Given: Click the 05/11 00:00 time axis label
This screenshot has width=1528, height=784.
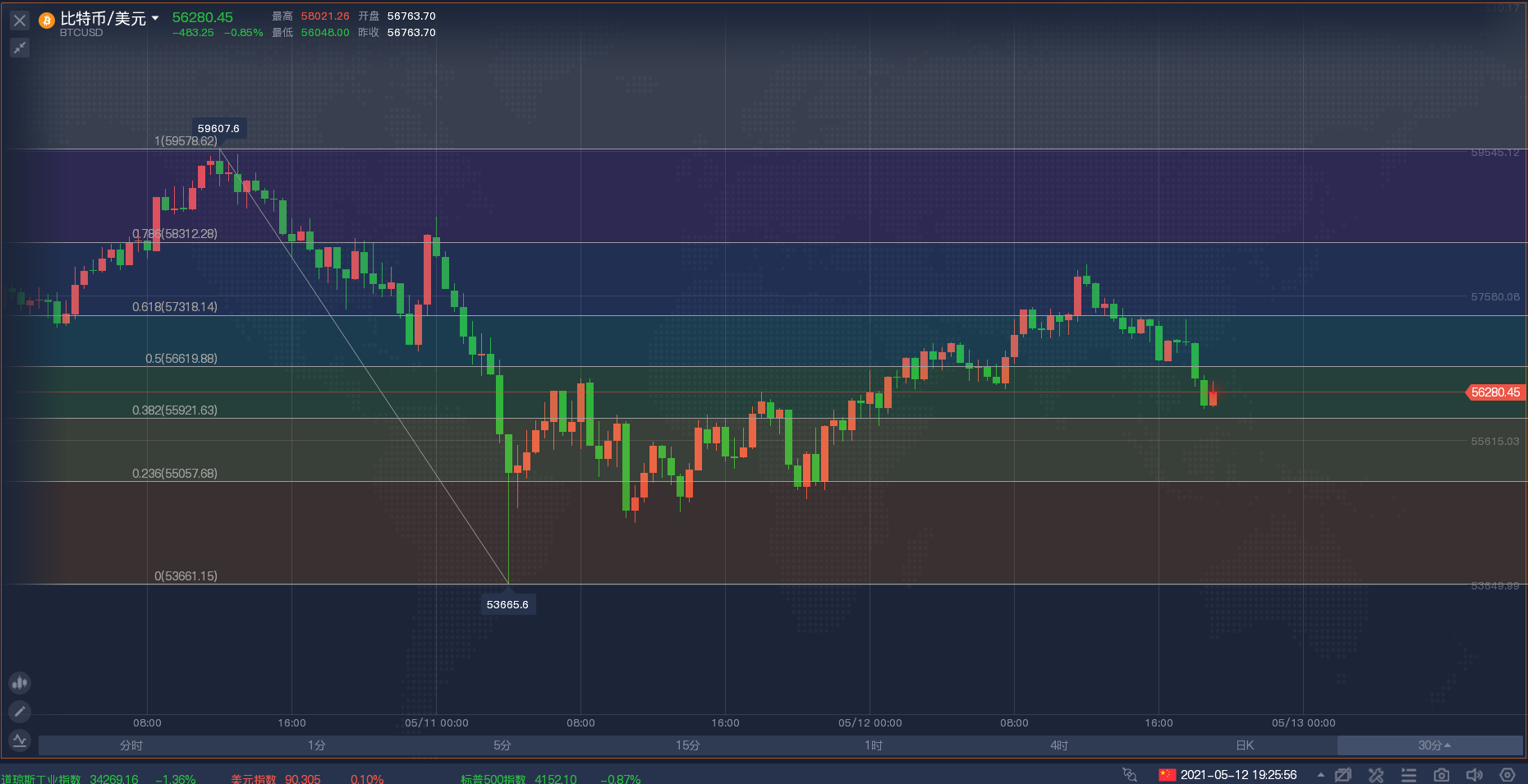Looking at the screenshot, I should [x=437, y=723].
